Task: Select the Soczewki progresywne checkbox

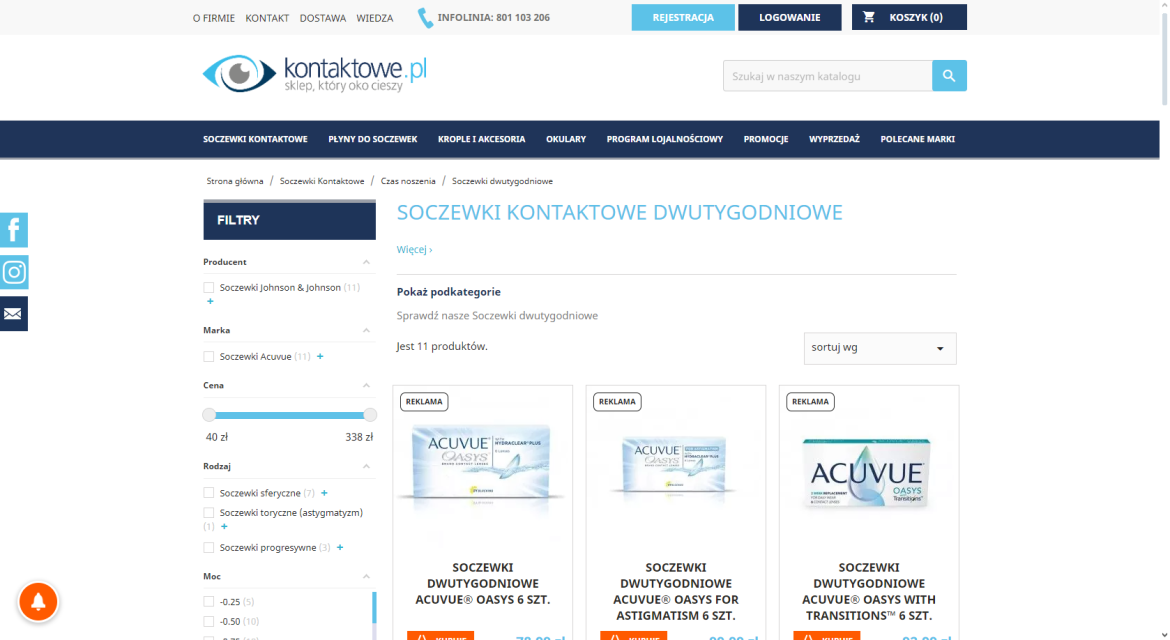Action: coord(209,548)
